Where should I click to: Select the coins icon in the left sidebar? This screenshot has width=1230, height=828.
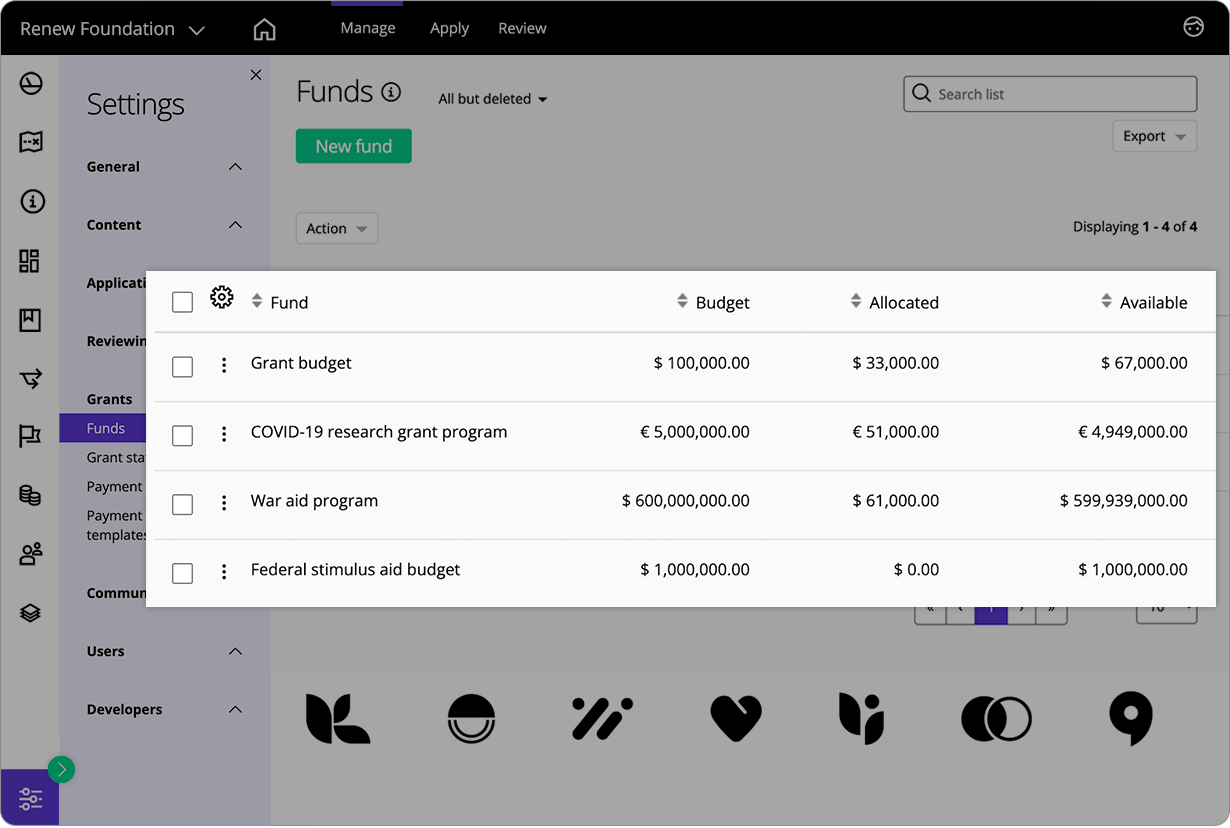31,496
